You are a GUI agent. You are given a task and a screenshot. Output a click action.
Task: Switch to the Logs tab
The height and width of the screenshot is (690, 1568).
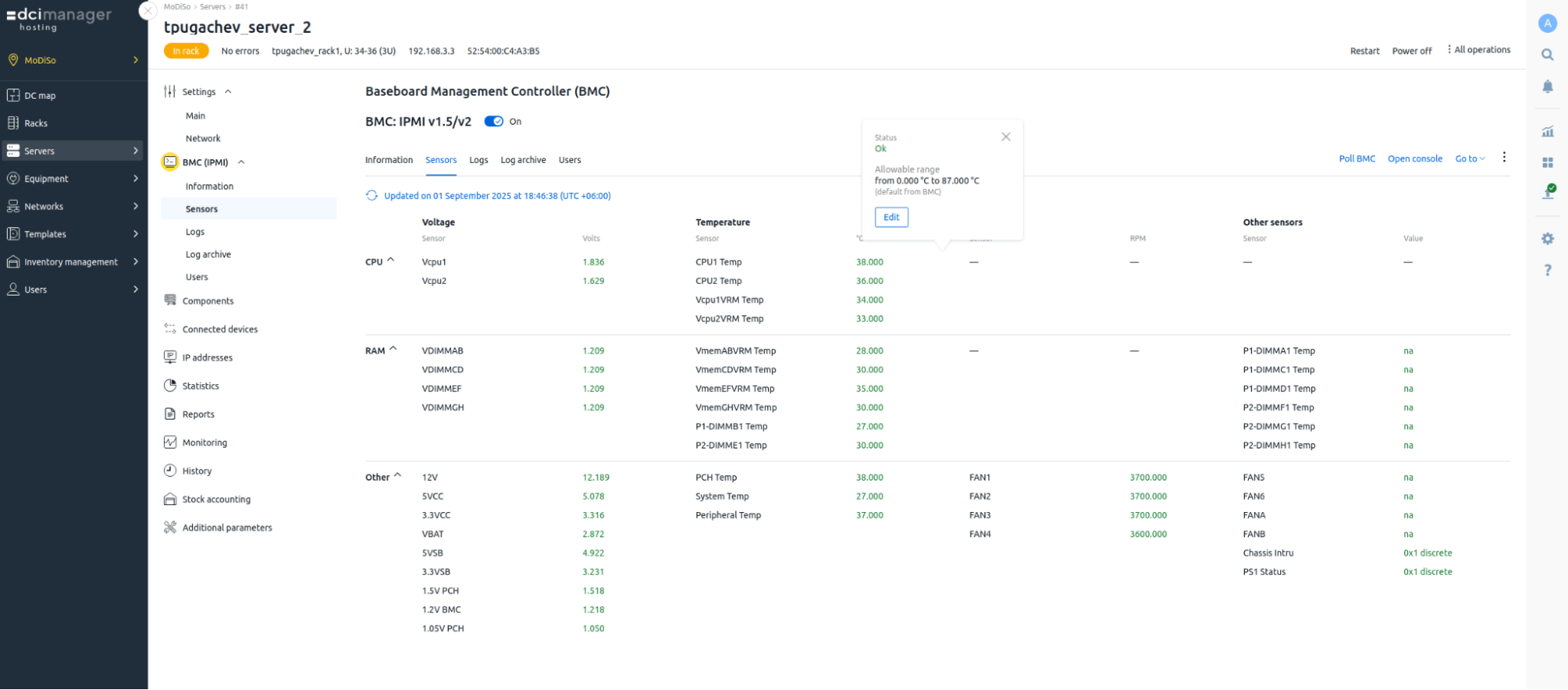pyautogui.click(x=478, y=160)
